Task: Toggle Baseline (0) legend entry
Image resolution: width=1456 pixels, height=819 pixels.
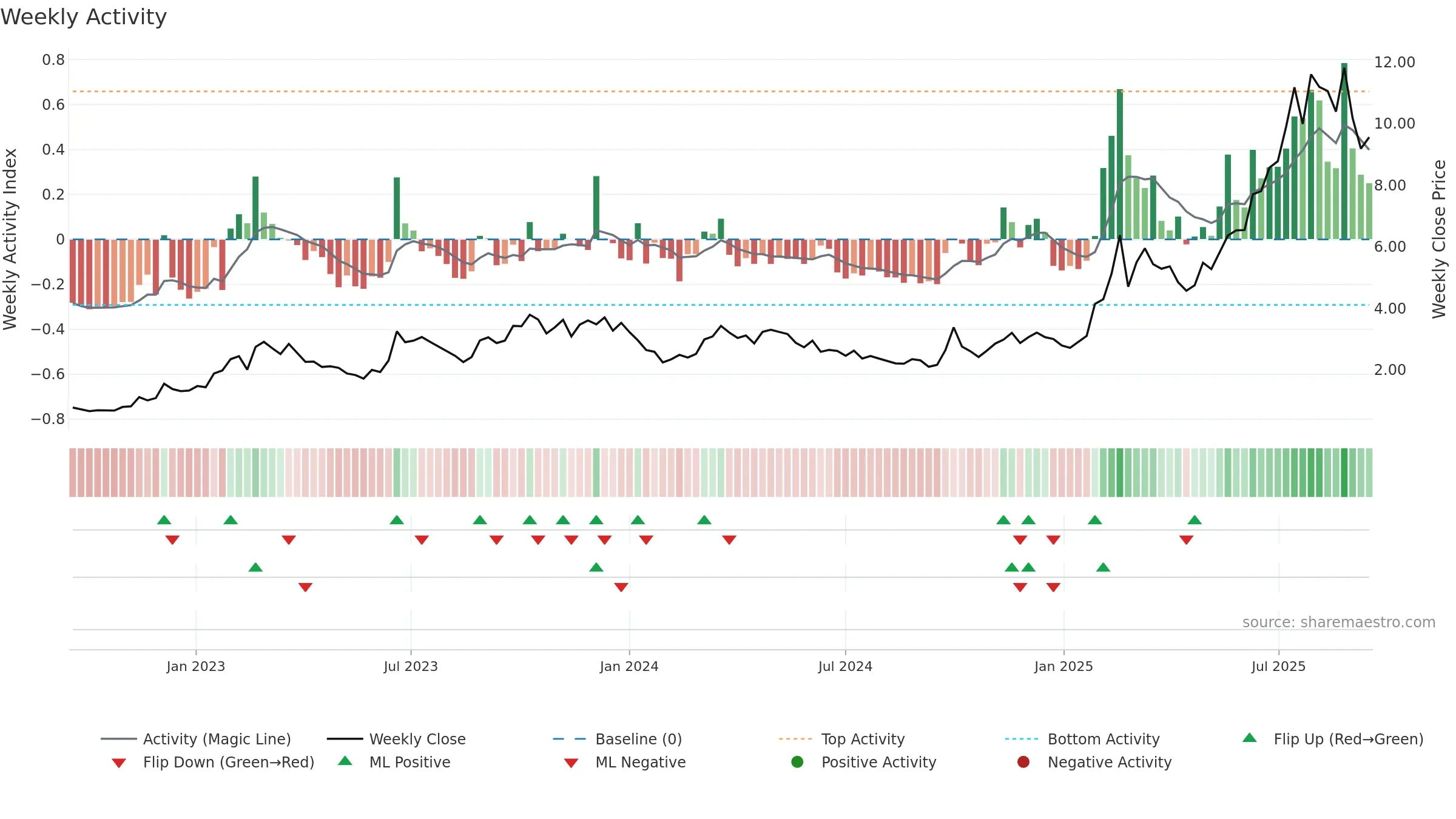Action: coord(618,739)
